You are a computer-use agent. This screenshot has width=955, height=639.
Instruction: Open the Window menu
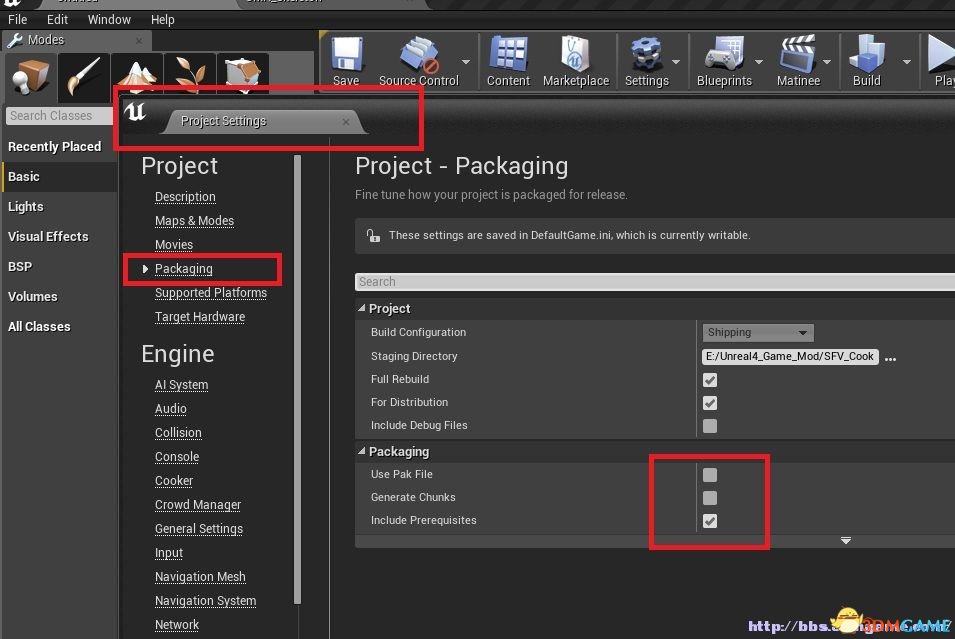109,19
